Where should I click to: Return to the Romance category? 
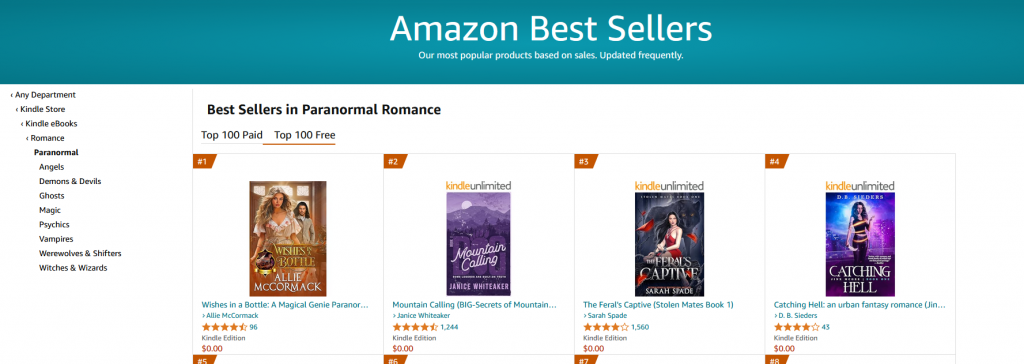click(45, 138)
